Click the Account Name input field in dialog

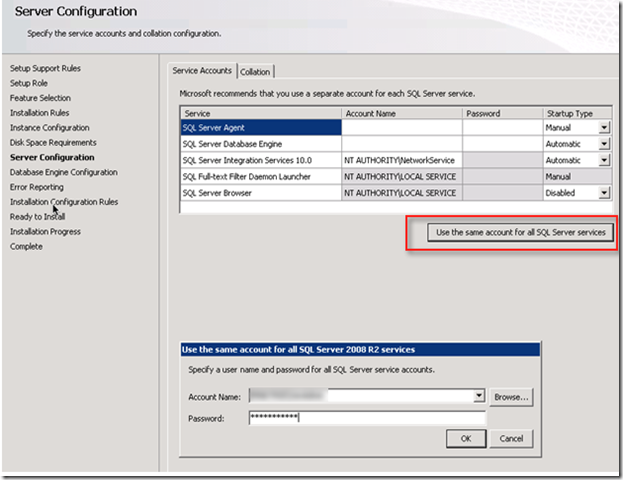click(361, 396)
